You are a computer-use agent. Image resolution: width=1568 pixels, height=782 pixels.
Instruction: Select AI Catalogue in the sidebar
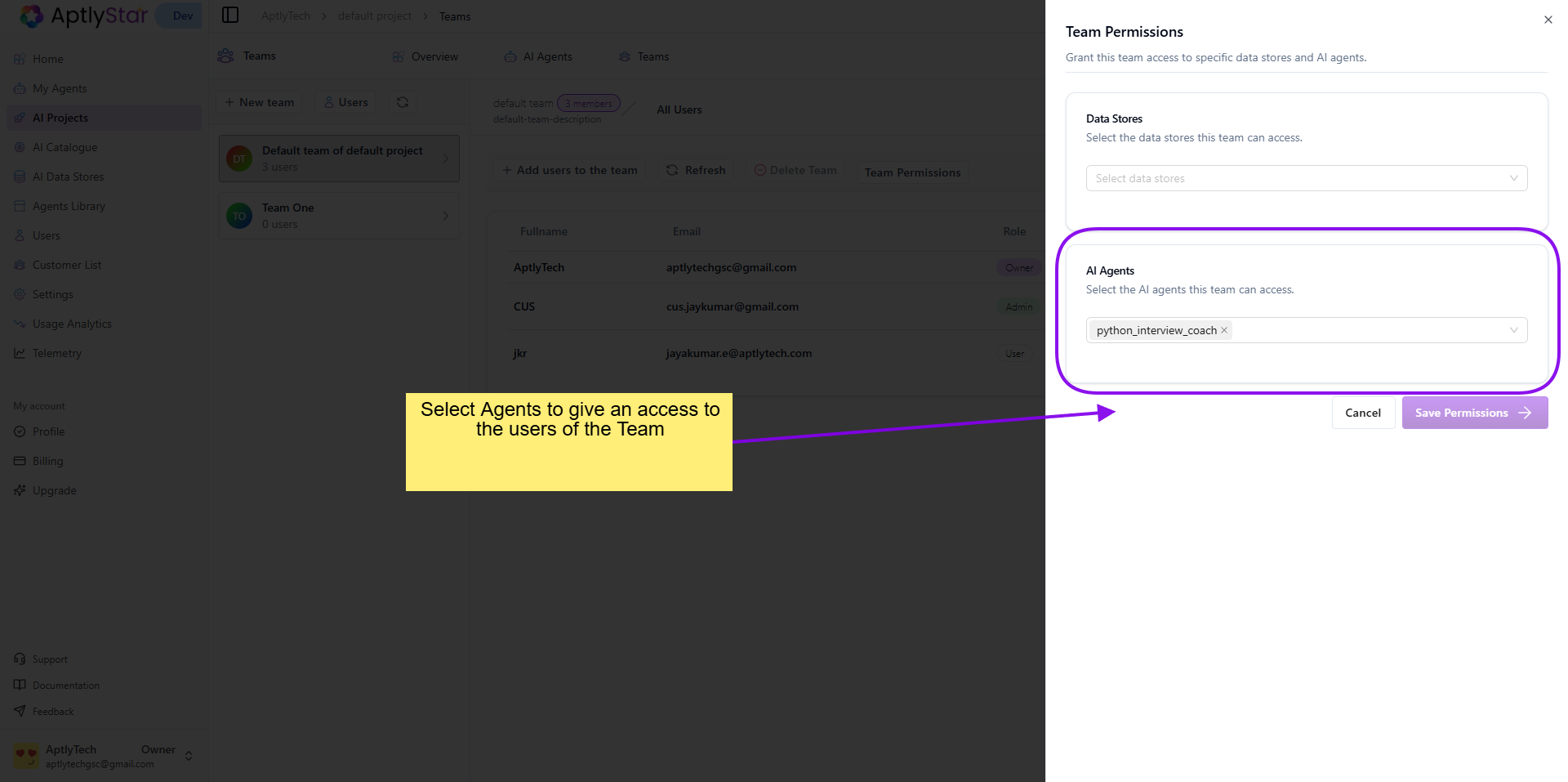pos(65,147)
